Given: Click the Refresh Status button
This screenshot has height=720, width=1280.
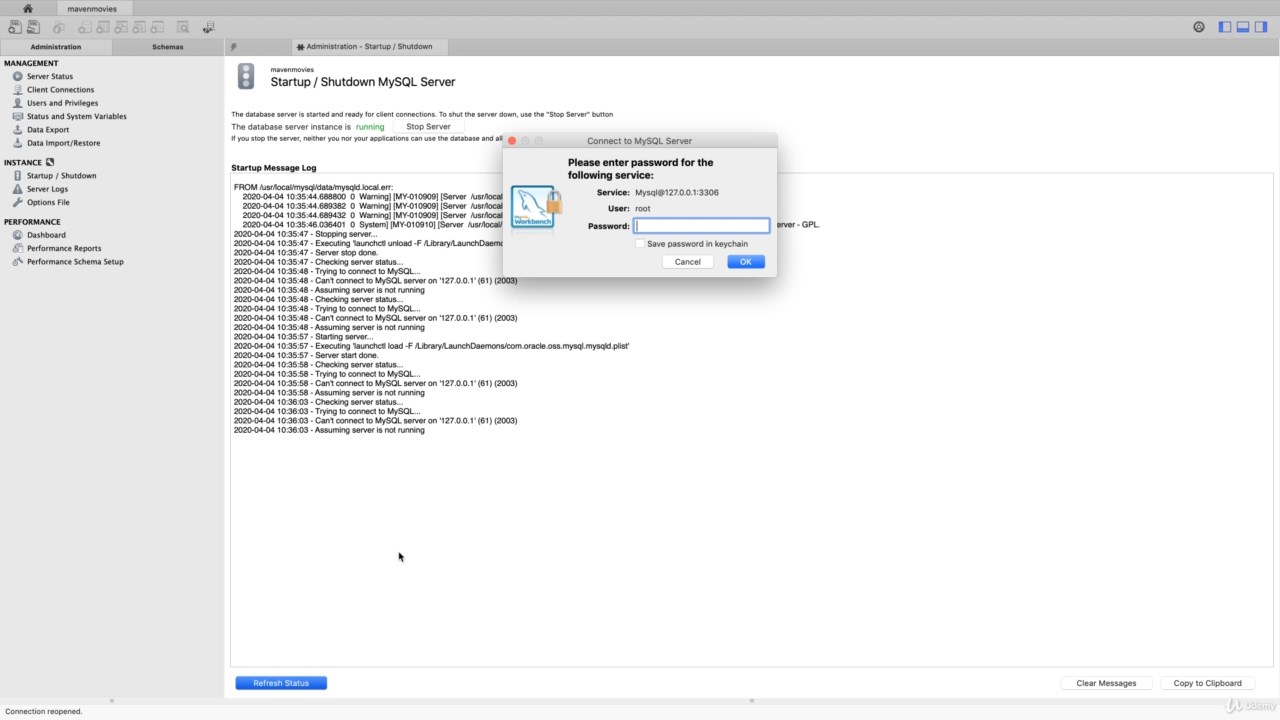Looking at the screenshot, I should pyautogui.click(x=281, y=683).
